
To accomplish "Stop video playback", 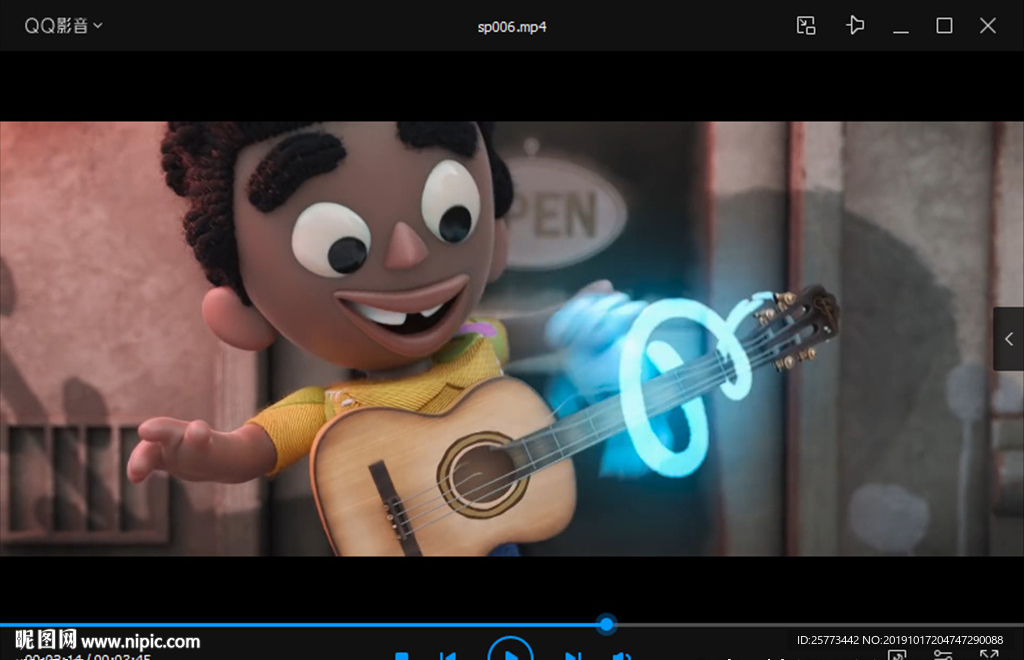I will tap(402, 655).
